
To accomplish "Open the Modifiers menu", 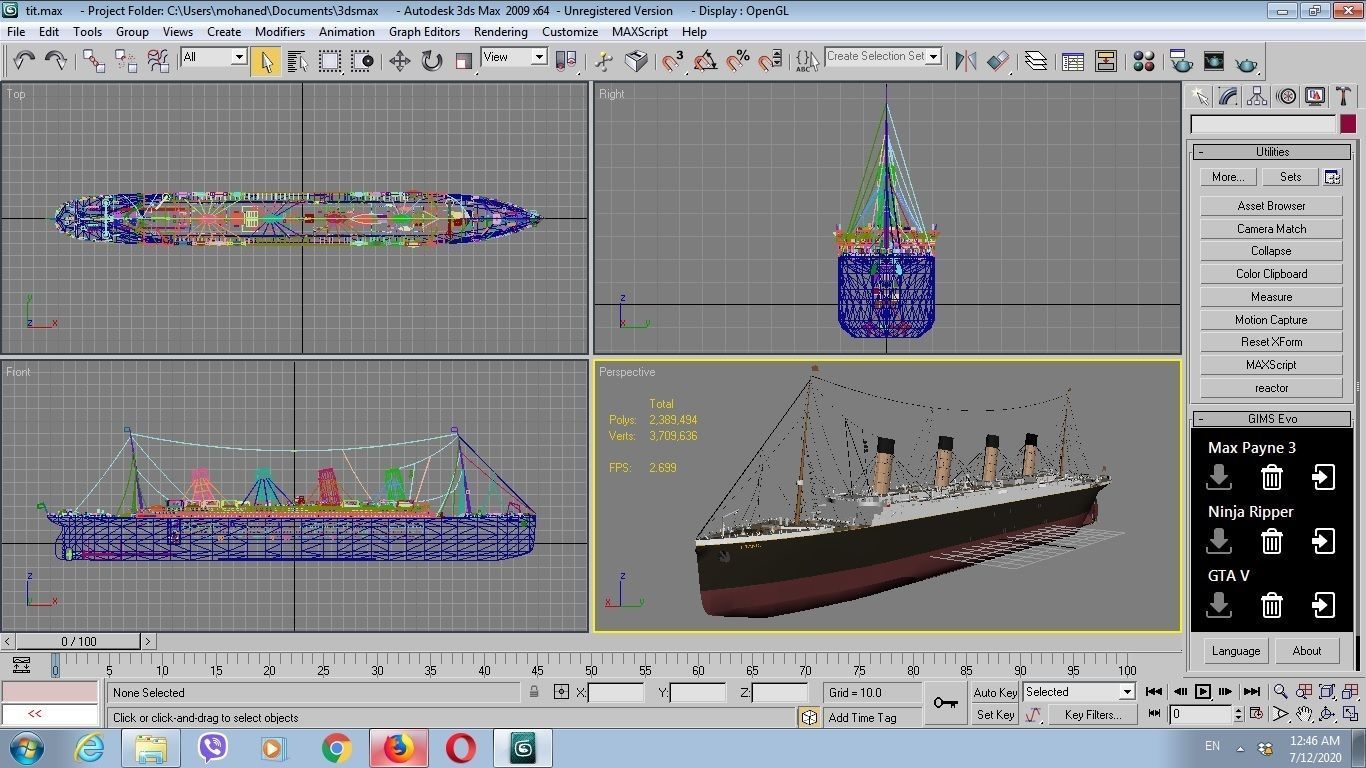I will coord(280,31).
